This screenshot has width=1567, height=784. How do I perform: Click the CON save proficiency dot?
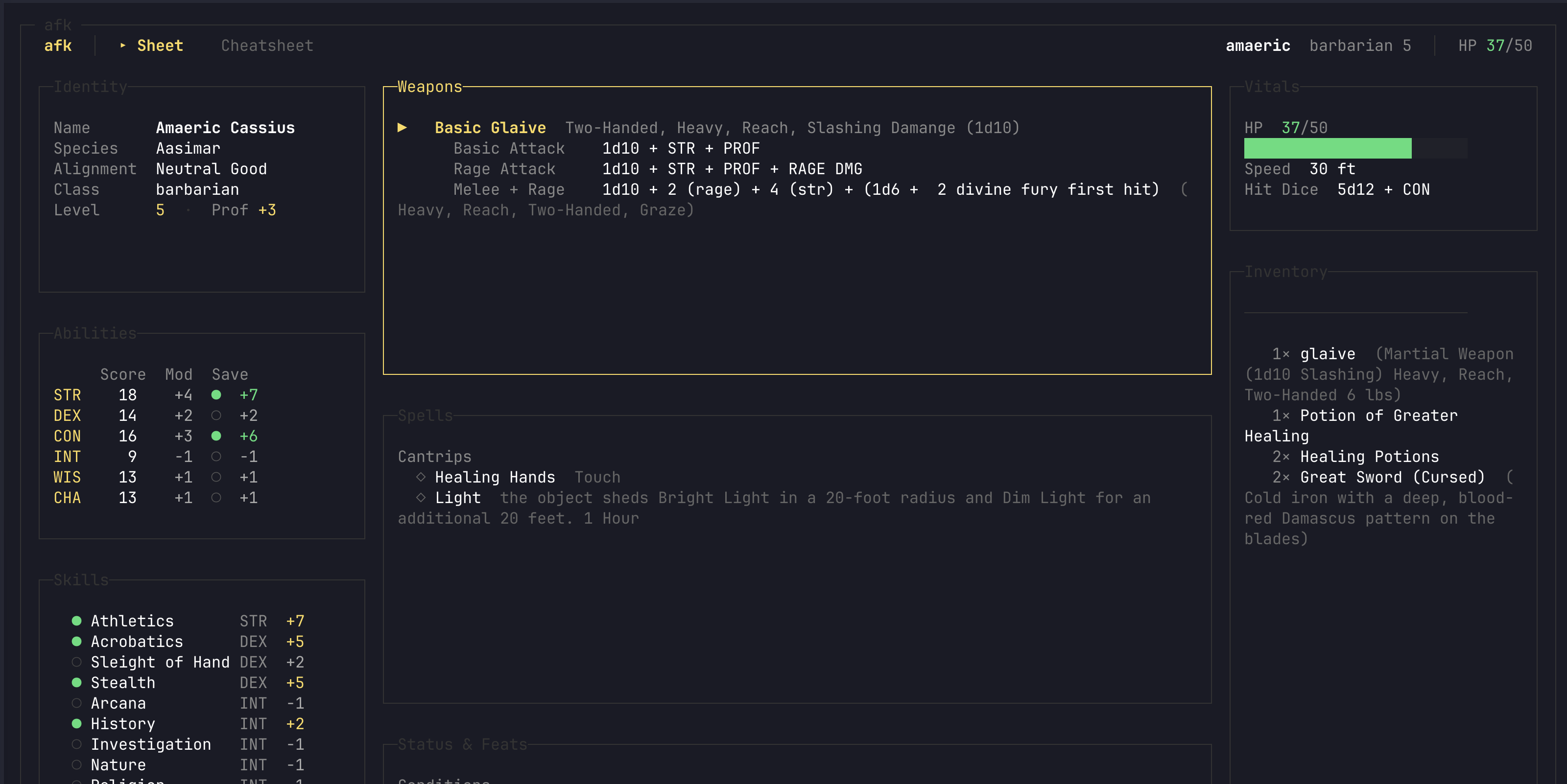coord(216,436)
